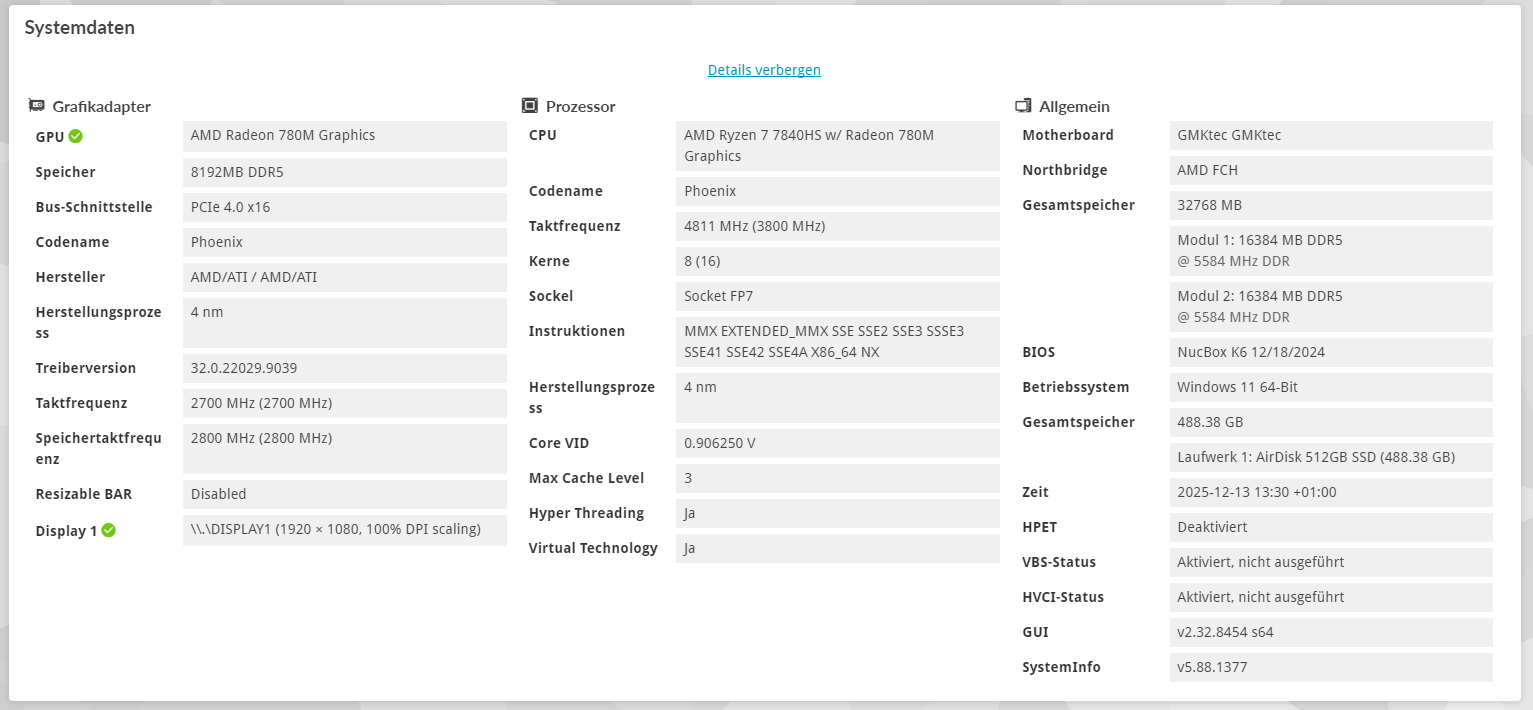Select the AMD Ryzen 7 7840HS CPU value
Image resolution: width=1533 pixels, height=710 pixels.
pos(838,146)
